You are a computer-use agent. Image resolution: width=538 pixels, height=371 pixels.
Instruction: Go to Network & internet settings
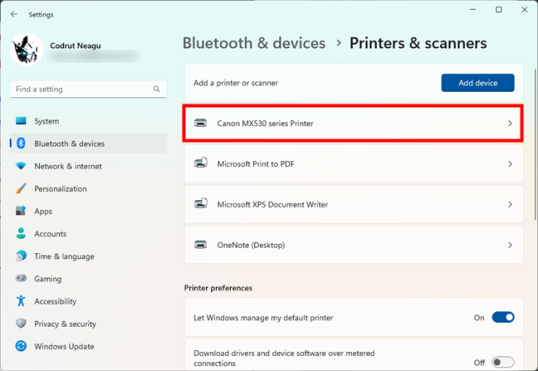[68, 166]
